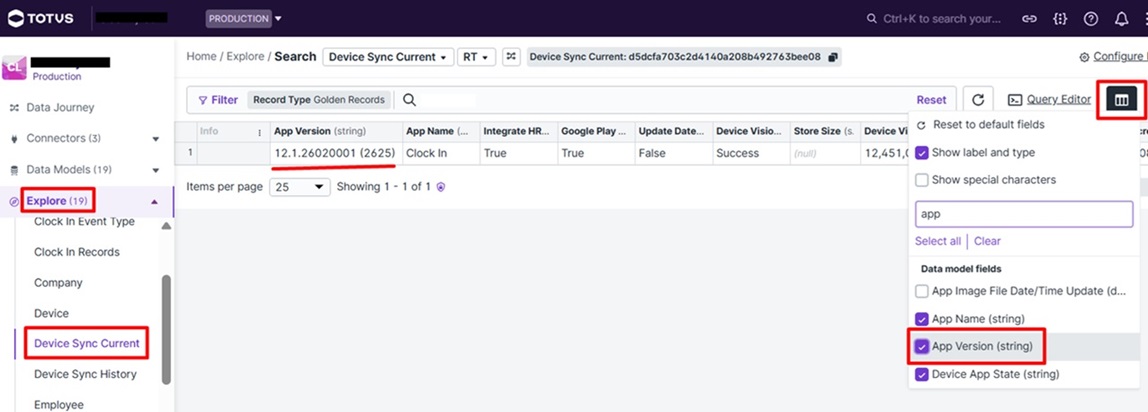Click the Data Models database icon
1148x412 pixels.
[14, 170]
